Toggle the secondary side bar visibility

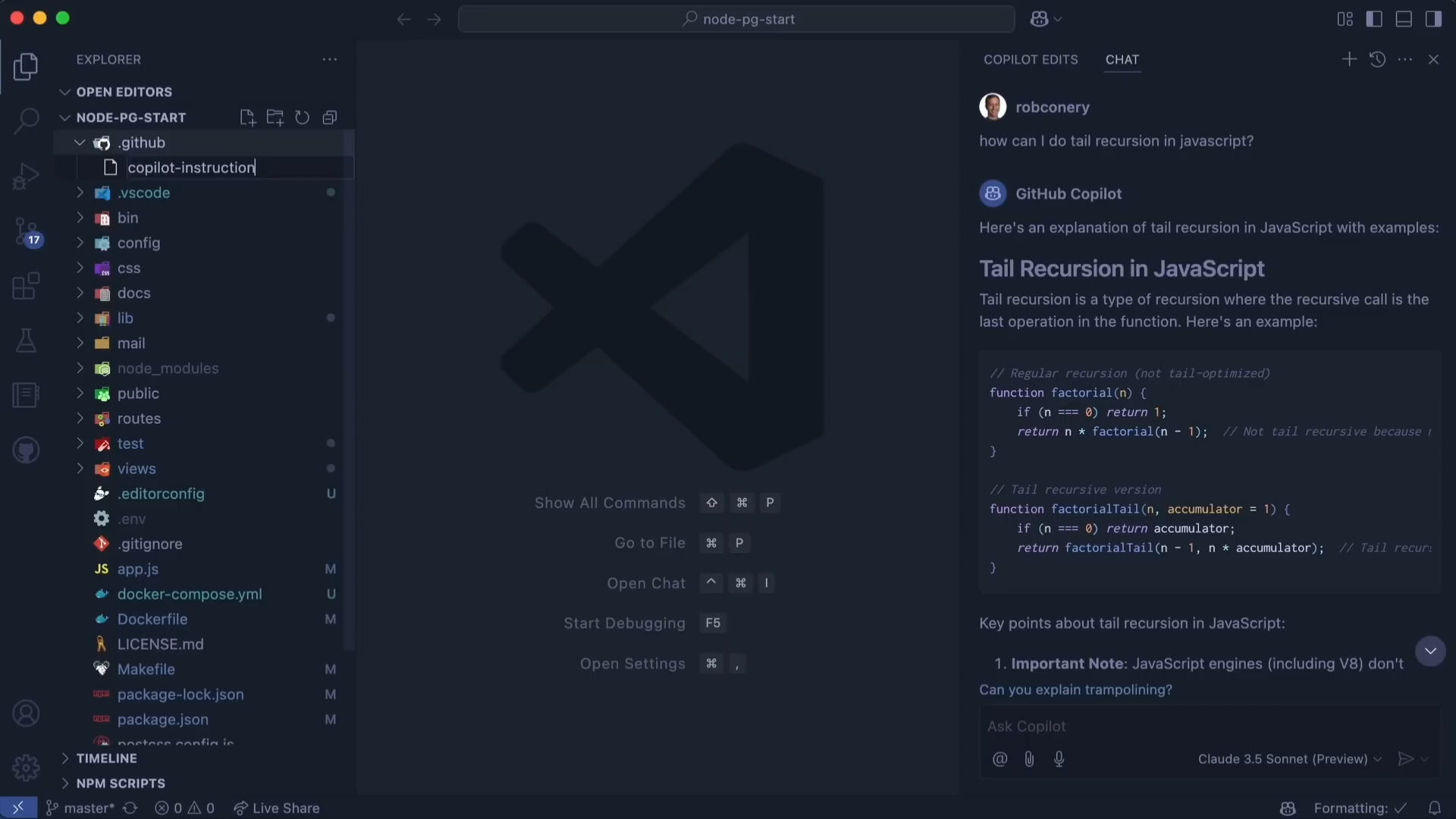pyautogui.click(x=1433, y=19)
